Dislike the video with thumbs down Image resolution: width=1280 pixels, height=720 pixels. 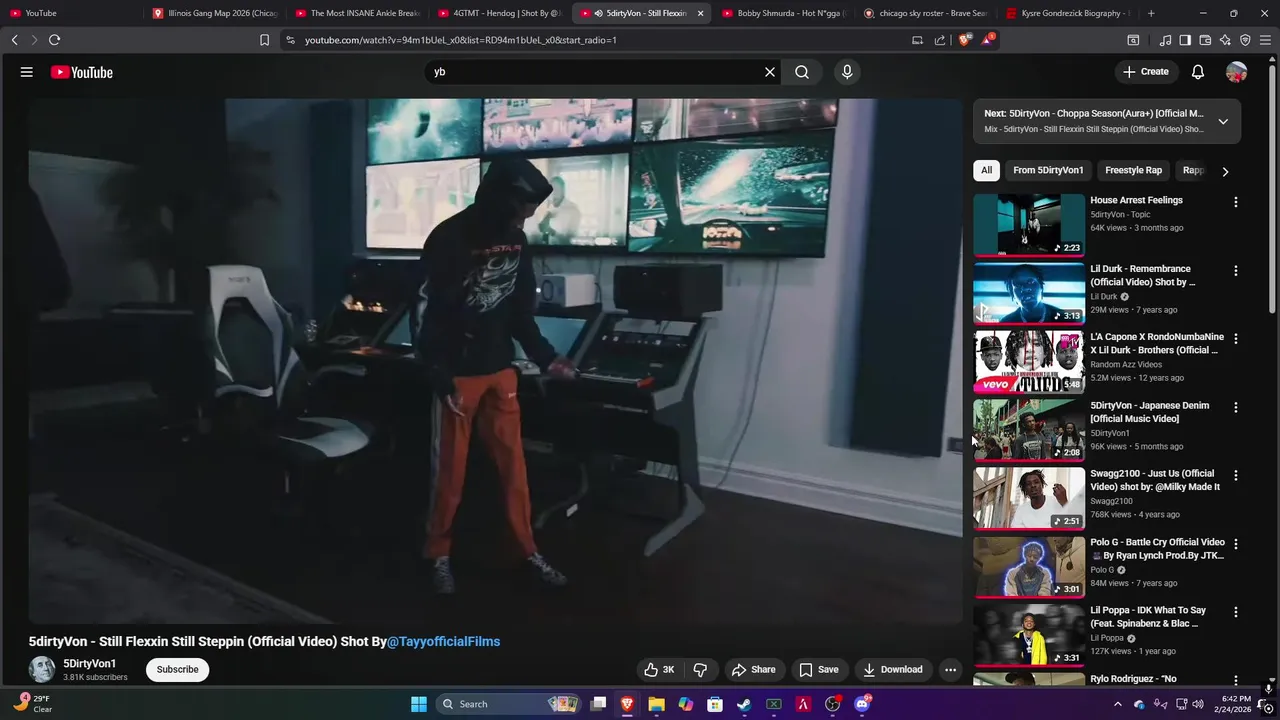(700, 670)
